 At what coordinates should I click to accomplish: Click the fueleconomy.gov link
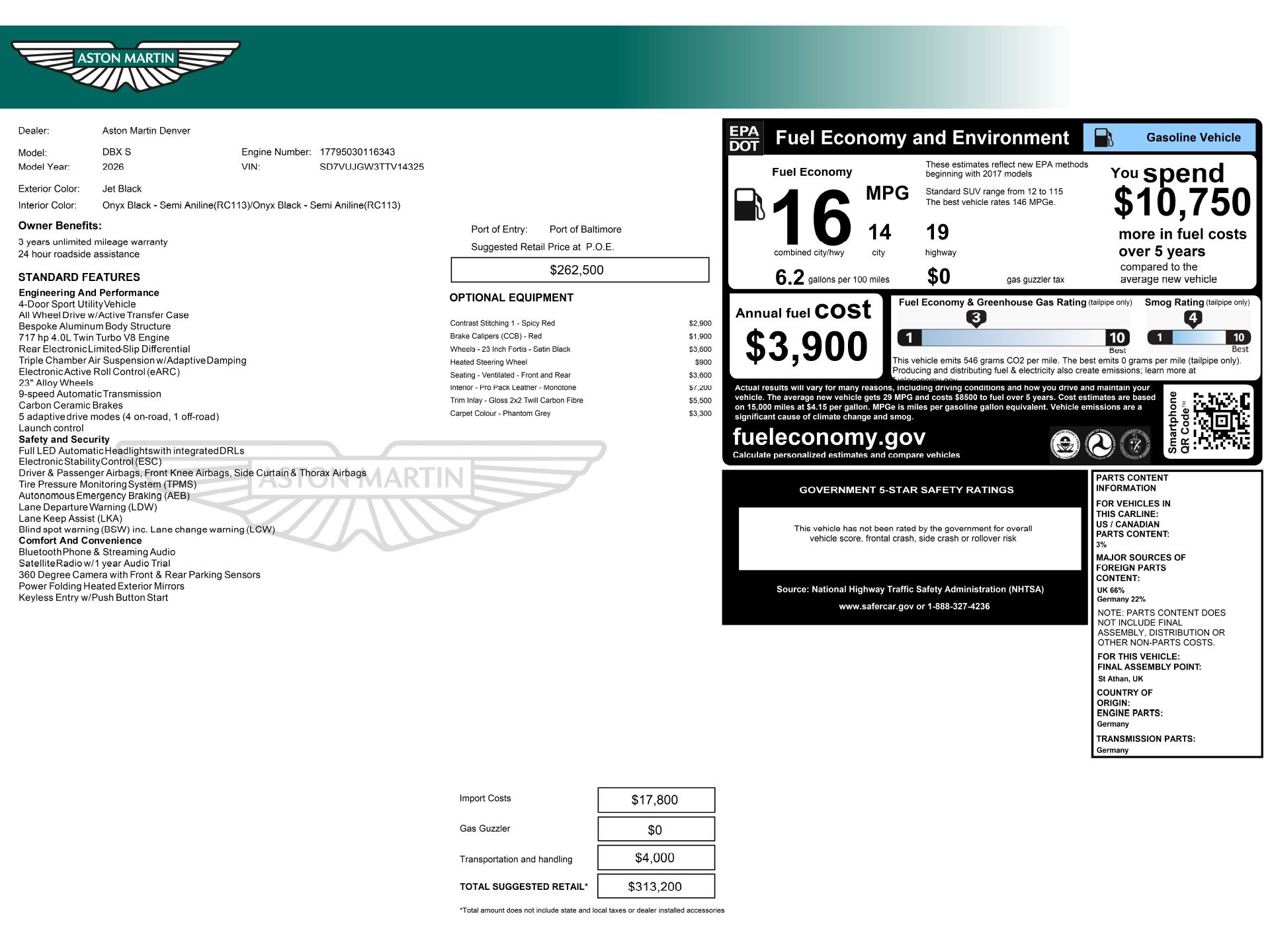click(x=829, y=437)
